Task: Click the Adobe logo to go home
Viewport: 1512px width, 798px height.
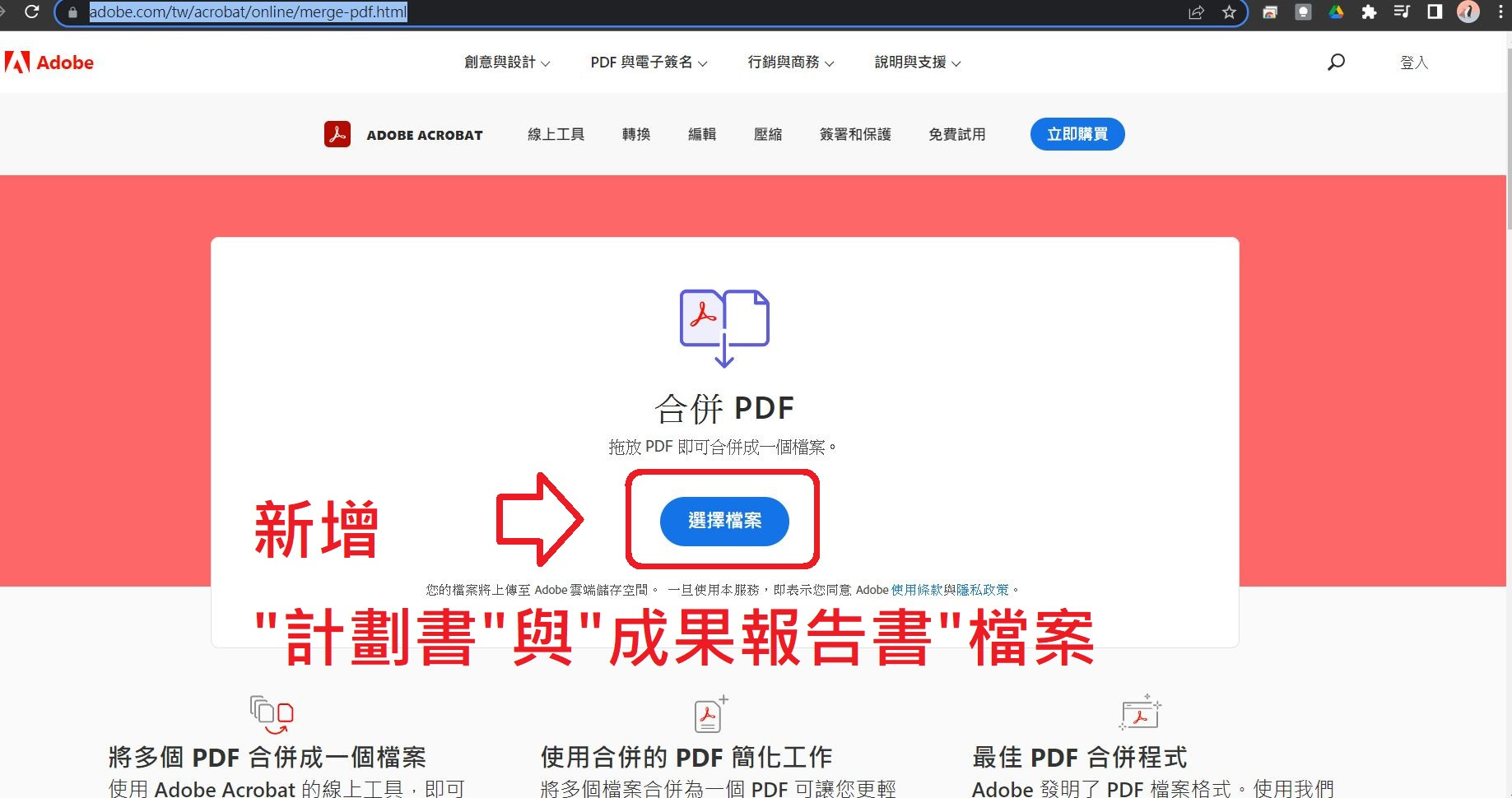Action: (x=49, y=63)
